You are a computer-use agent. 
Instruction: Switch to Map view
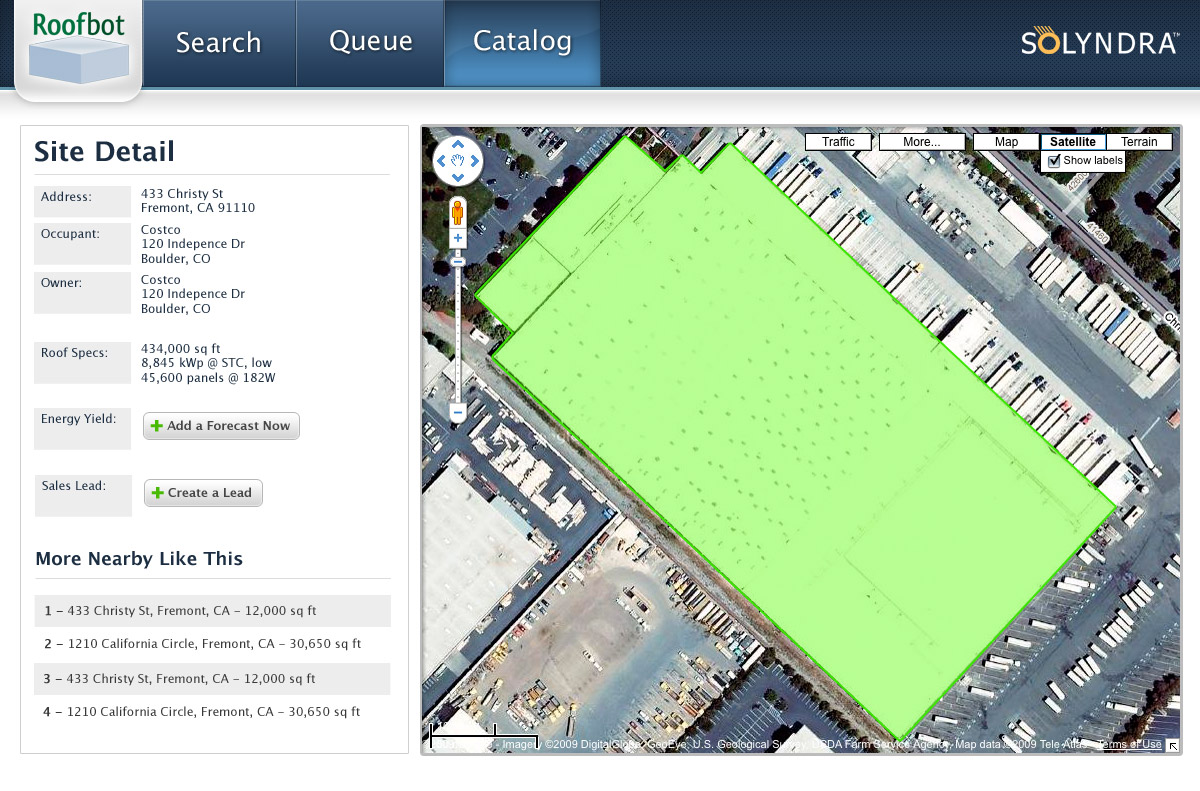pyautogui.click(x=1007, y=142)
